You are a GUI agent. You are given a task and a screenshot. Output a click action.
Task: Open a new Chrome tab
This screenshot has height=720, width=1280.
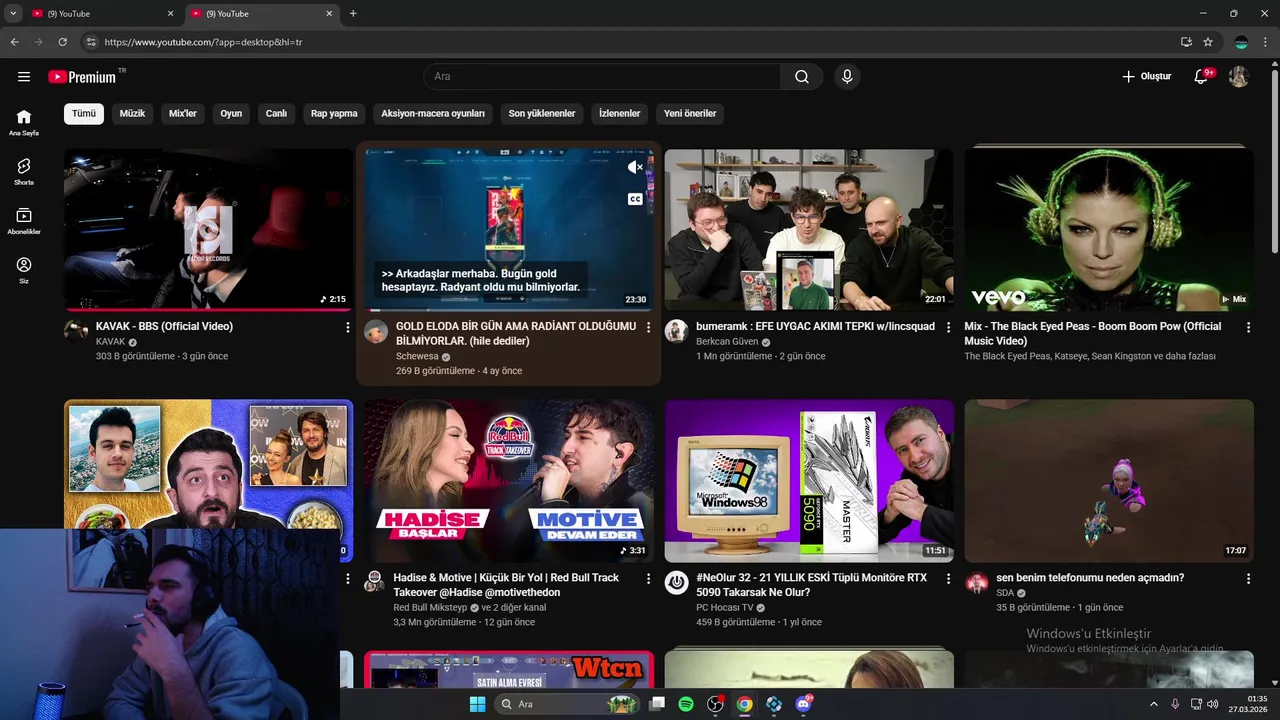click(x=353, y=14)
